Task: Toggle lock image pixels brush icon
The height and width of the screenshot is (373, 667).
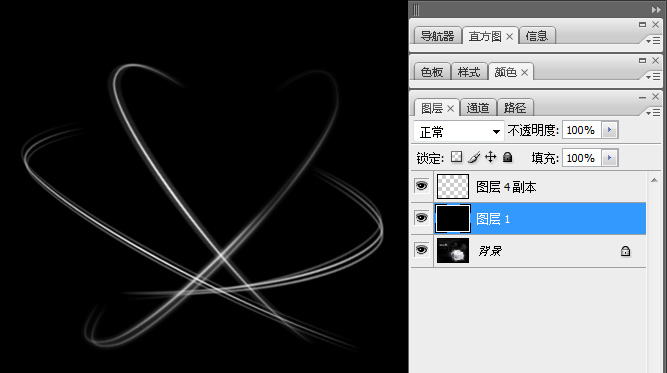Action: [x=474, y=157]
